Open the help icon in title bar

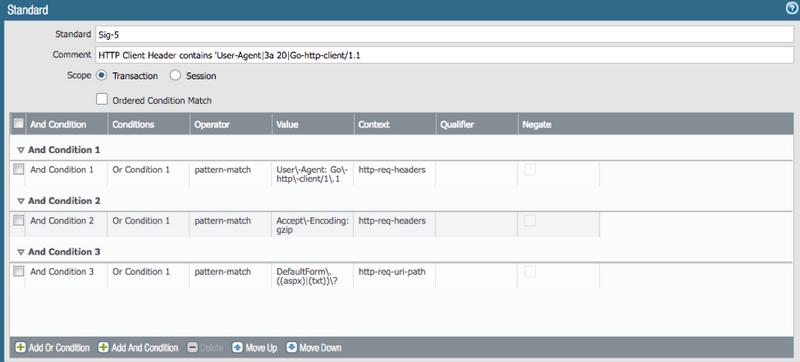tap(792, 8)
